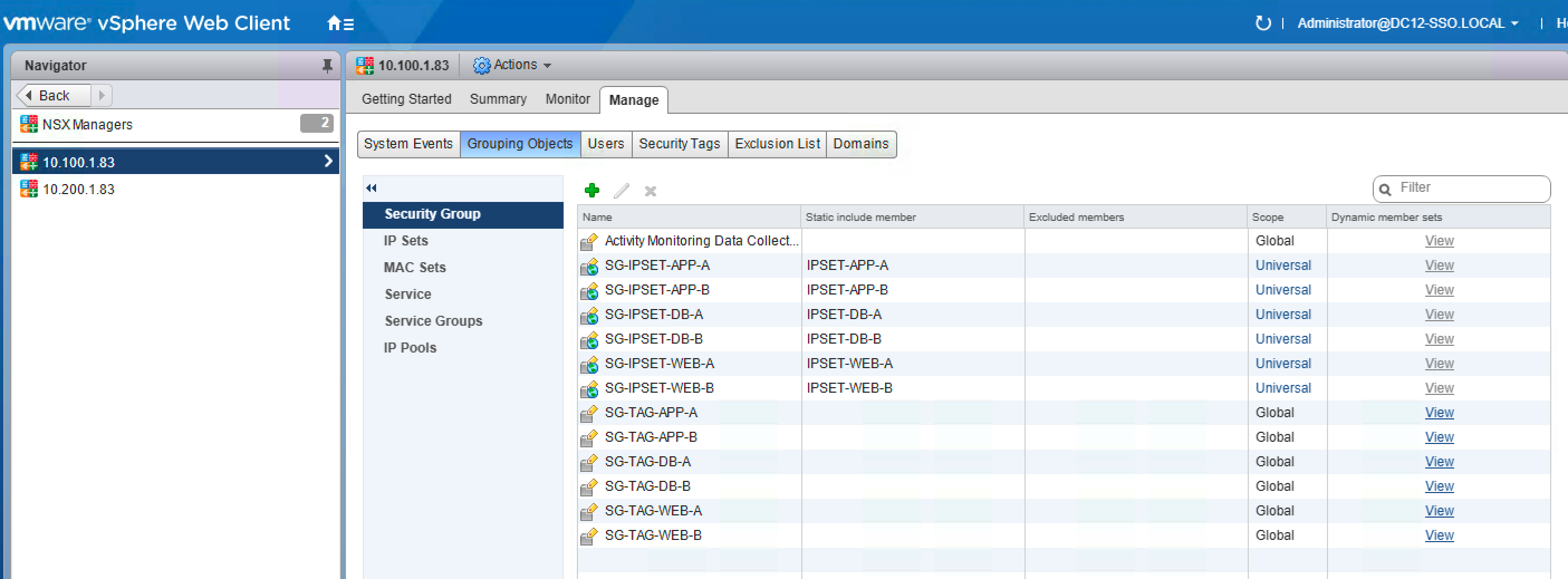Open the Exclusion List tab
Viewport: 1568px width, 579px height.
(x=777, y=144)
